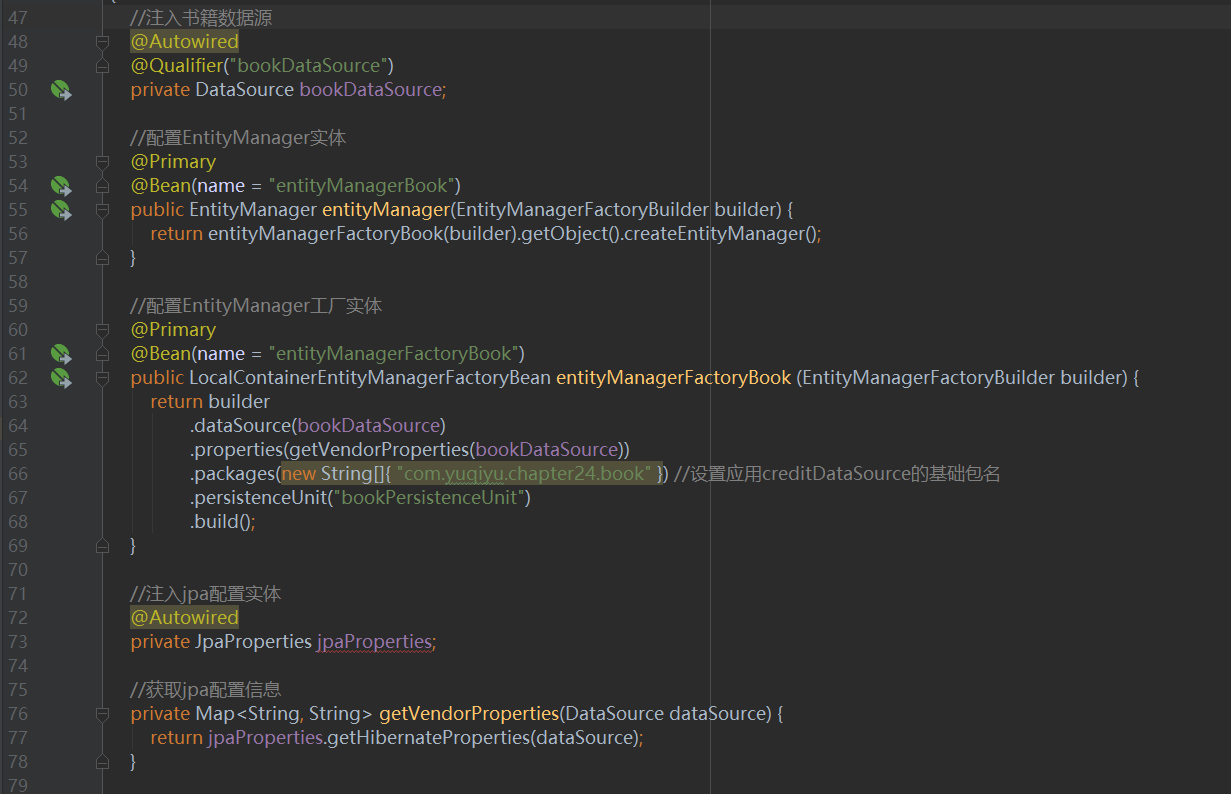
Task: Click Map<String, String> return type on line 76
Action: click(284, 714)
